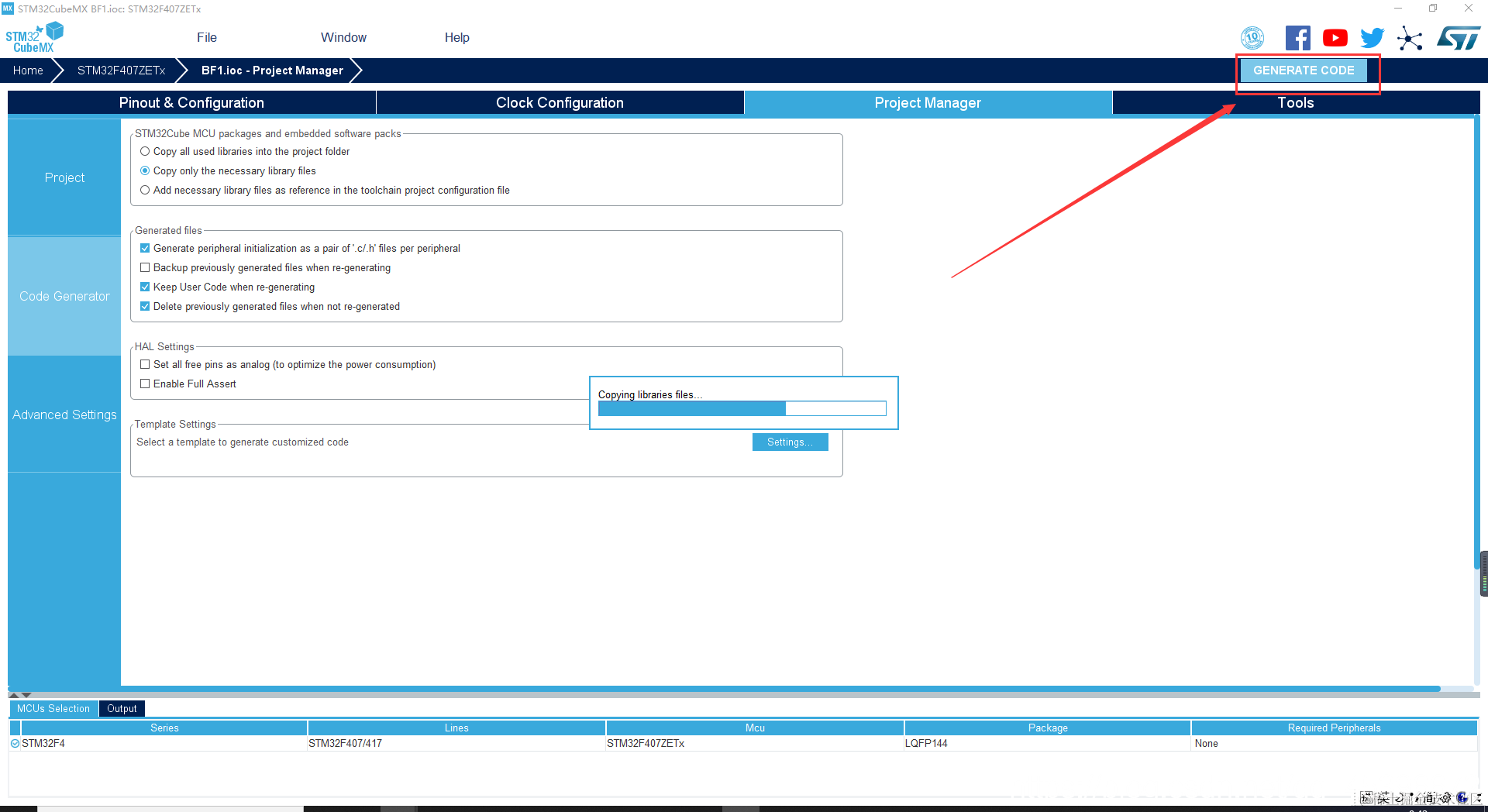This screenshot has width=1488, height=812.
Task: Select Add necessary library files as reference
Action: pyautogui.click(x=145, y=190)
